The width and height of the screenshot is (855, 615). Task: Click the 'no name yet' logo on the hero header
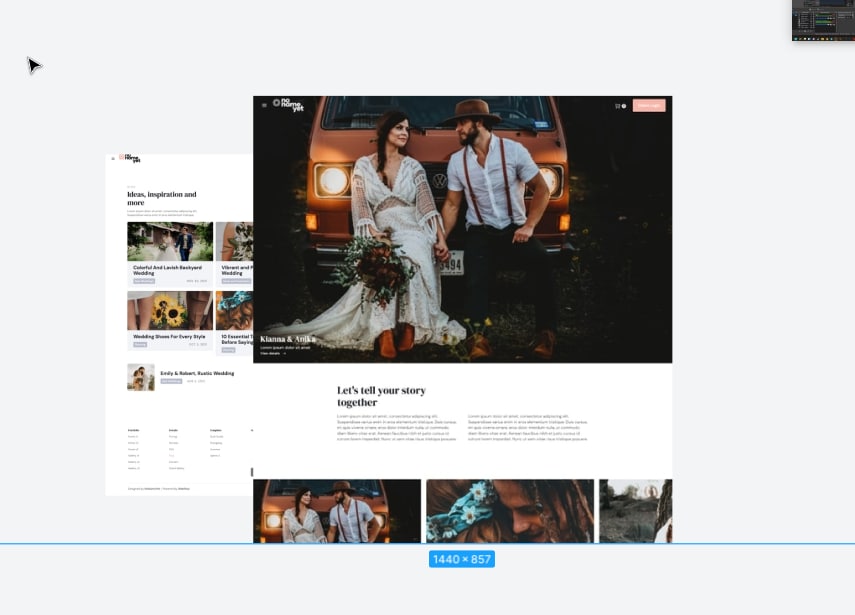click(x=288, y=104)
